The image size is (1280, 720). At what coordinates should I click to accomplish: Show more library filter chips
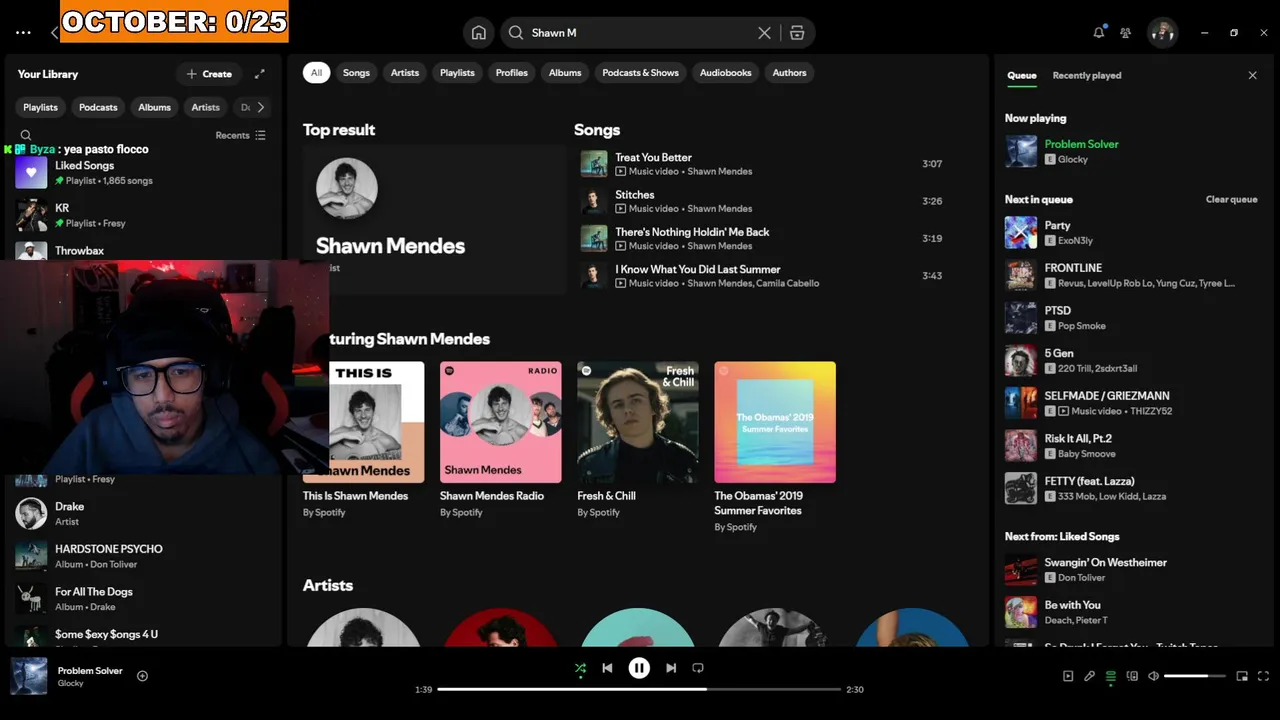click(260, 107)
